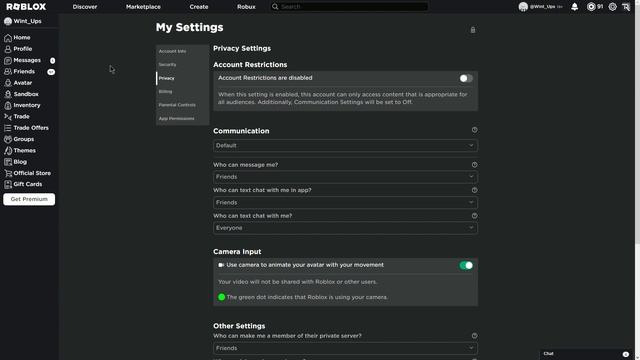Click the help icon next to Communication
Viewport: 640px width, 360px height.
click(474, 130)
